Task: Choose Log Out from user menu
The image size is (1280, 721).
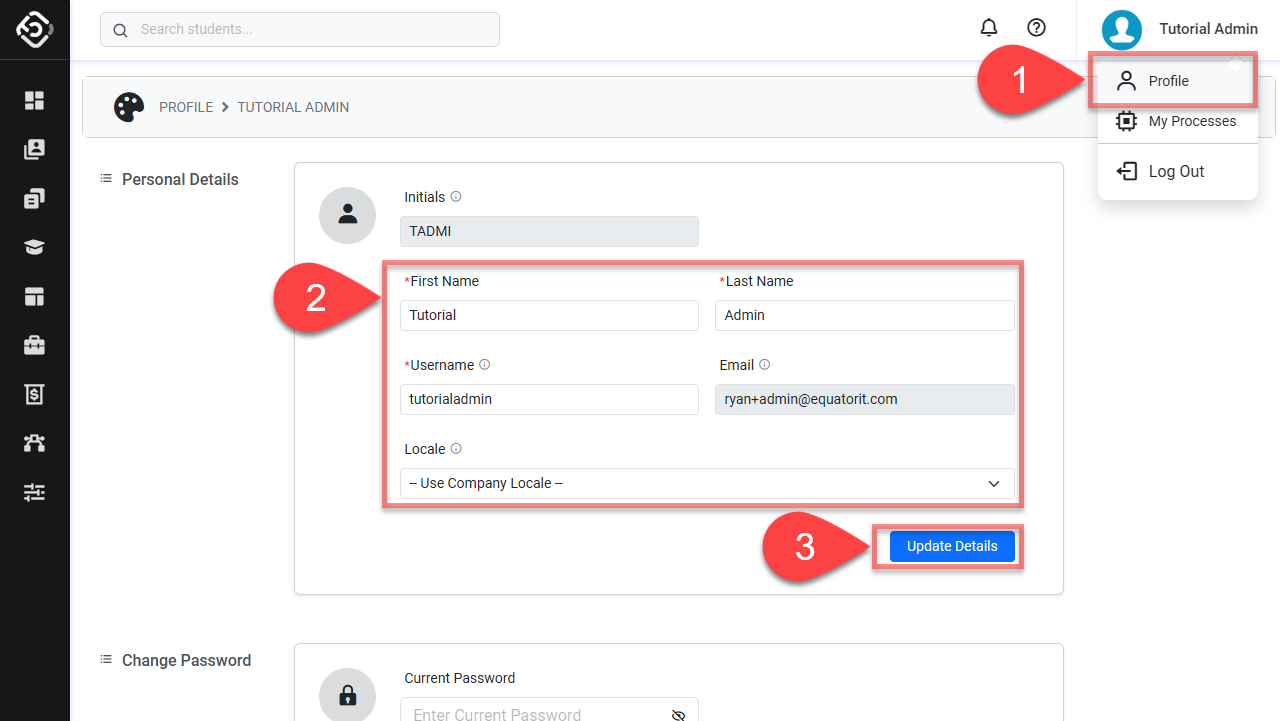Action: (x=1176, y=171)
